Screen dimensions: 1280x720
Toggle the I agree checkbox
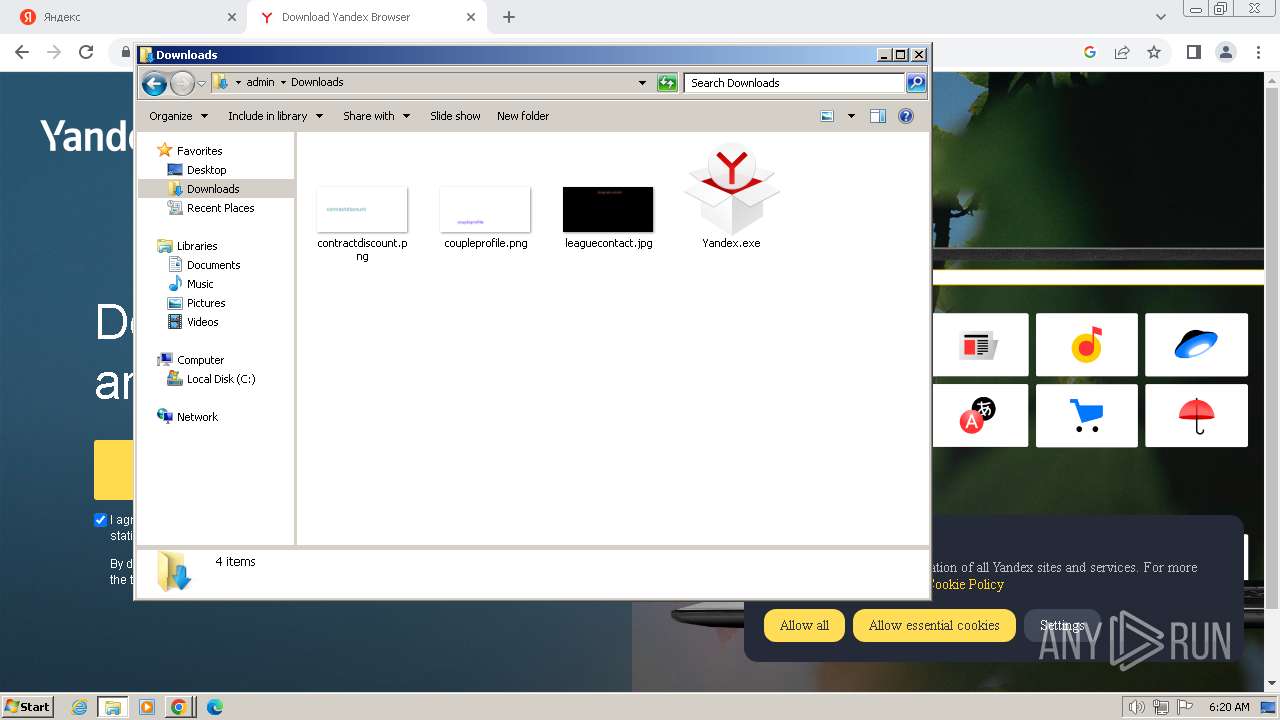pos(100,520)
